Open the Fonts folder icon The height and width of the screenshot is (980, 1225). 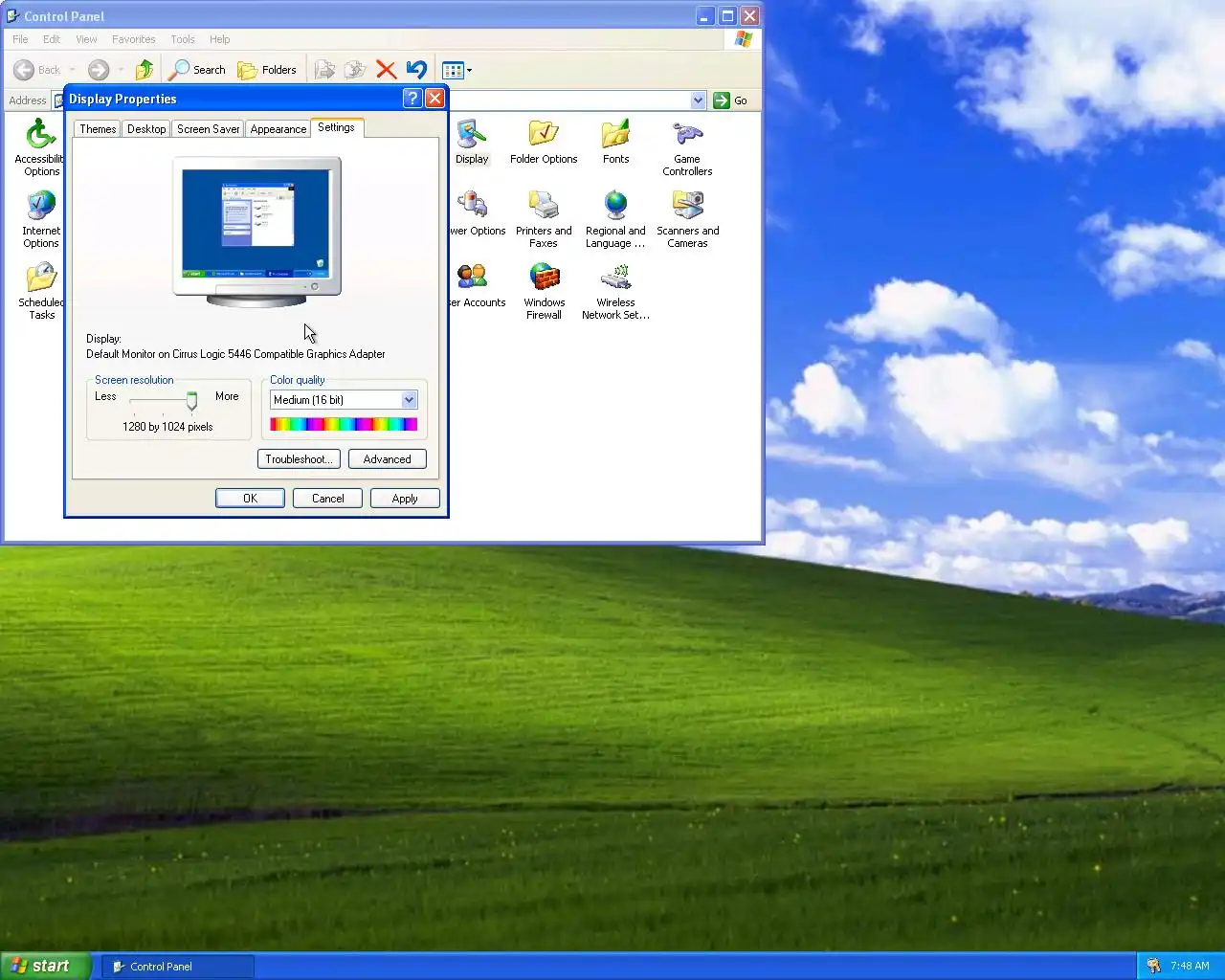616,142
